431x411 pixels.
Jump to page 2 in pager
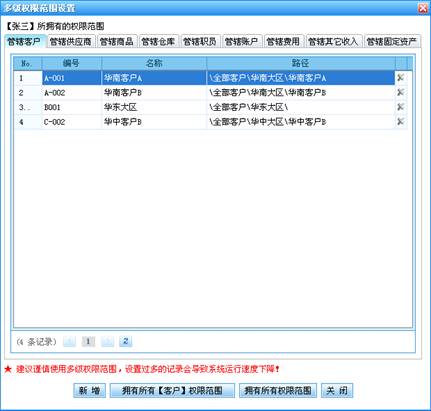tap(126, 341)
